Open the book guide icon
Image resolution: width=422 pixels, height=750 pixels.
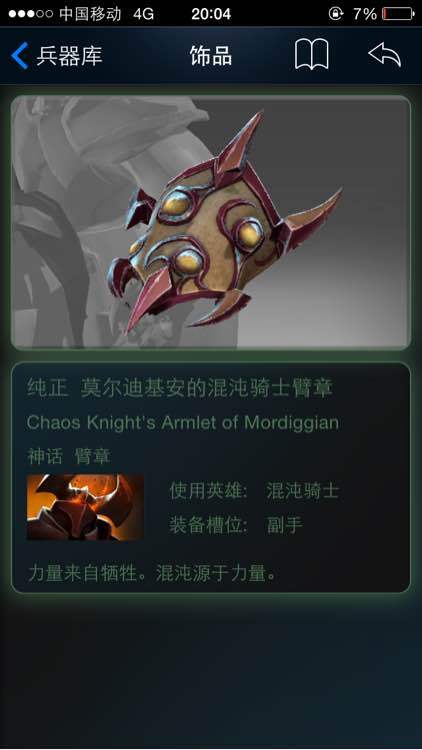[311, 55]
